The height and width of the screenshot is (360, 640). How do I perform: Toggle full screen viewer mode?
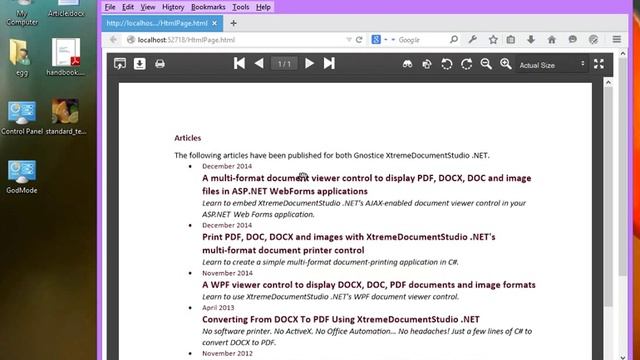coord(599,64)
